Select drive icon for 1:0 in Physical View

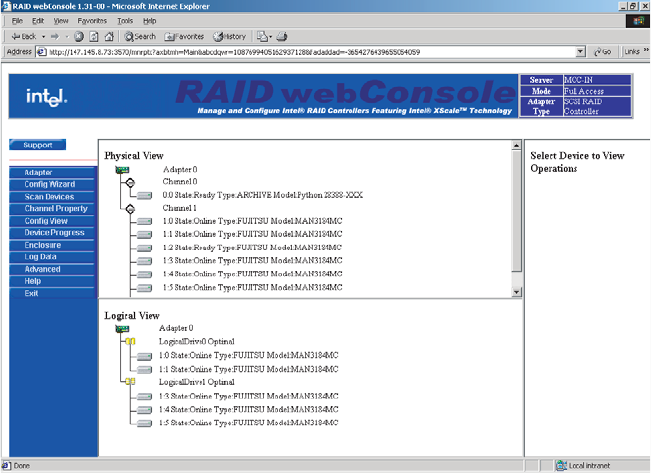point(144,221)
